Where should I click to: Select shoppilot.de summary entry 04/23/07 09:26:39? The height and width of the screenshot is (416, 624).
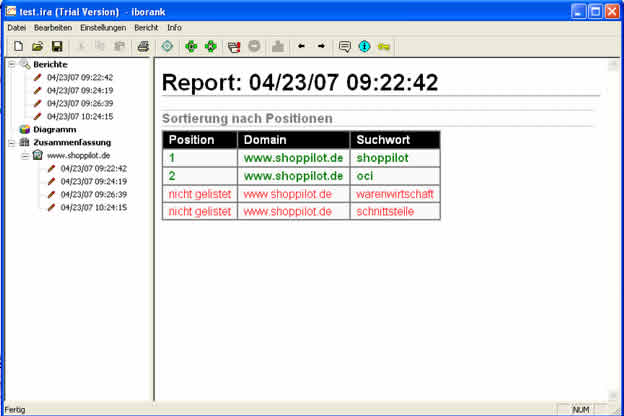click(94, 195)
